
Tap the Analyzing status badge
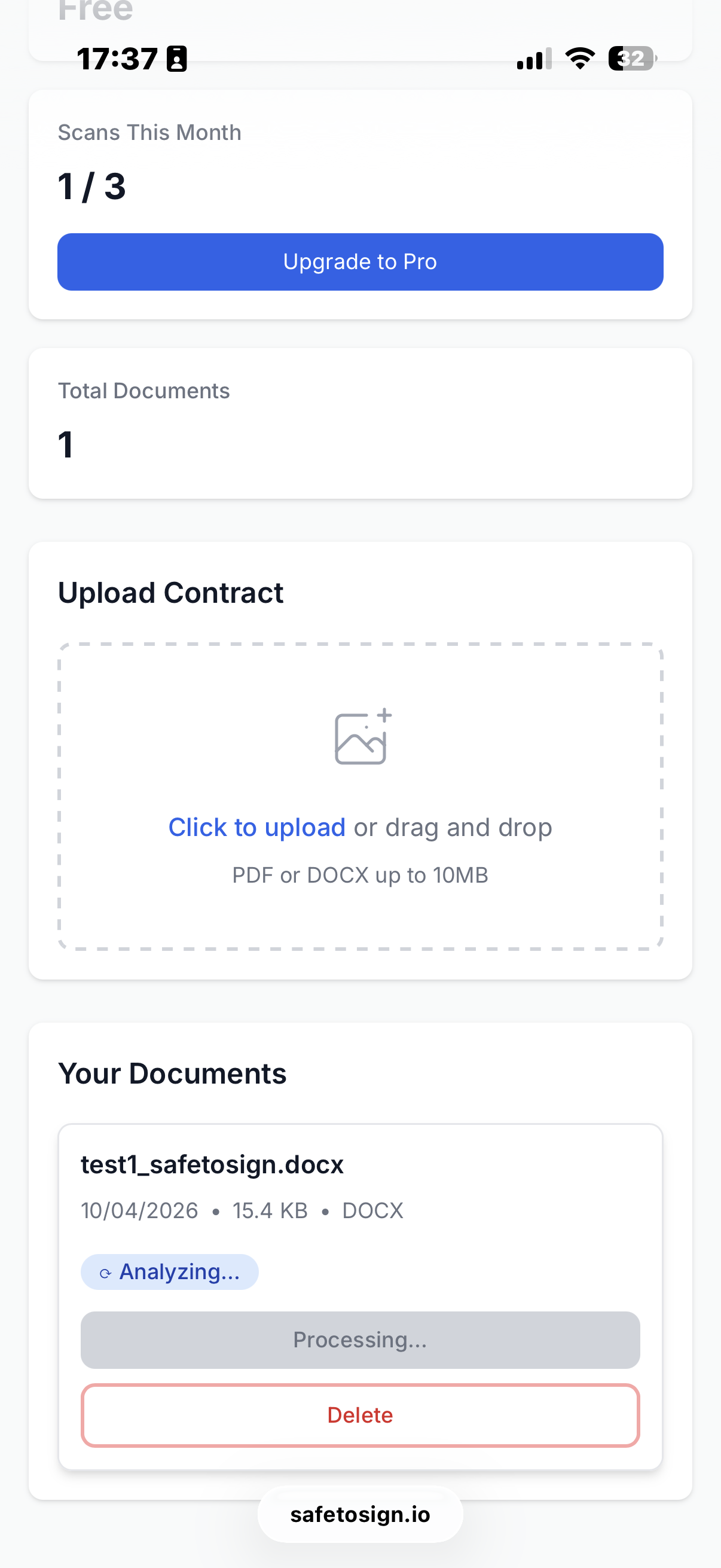tap(170, 1271)
